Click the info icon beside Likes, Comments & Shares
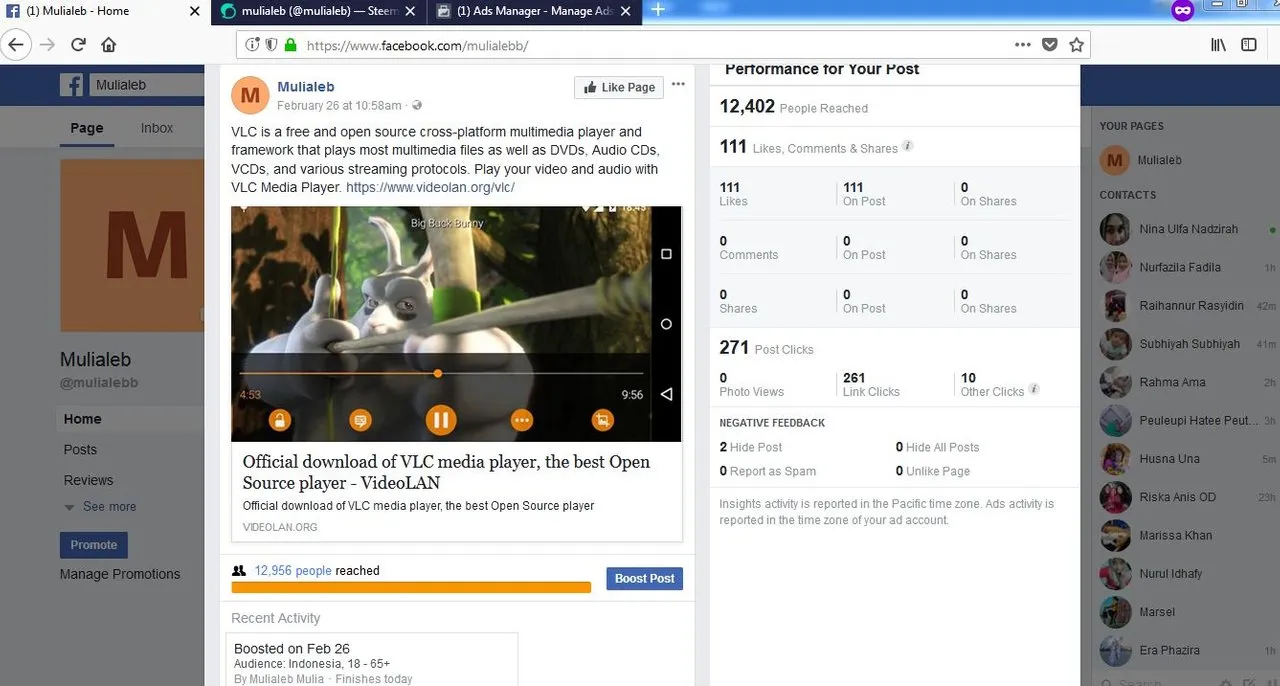 pyautogui.click(x=908, y=146)
